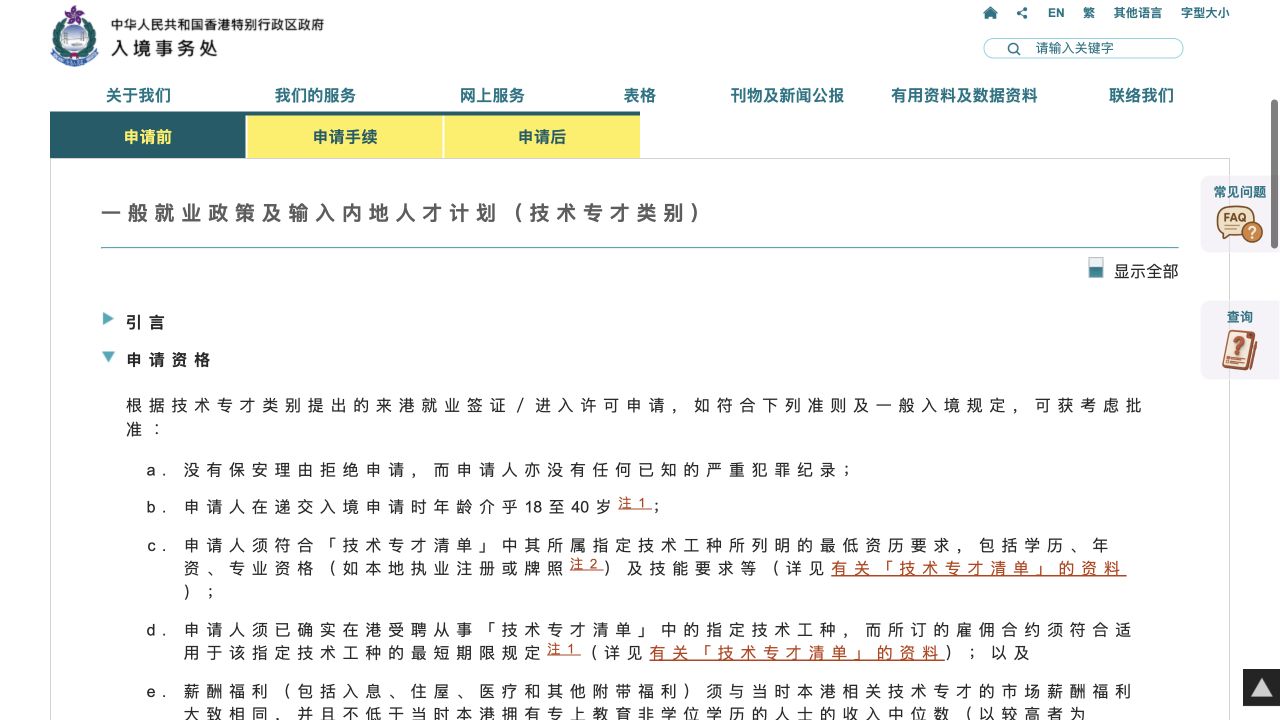
Task: Switch to Traditional Chinese 繁
Action: pyautogui.click(x=1089, y=13)
